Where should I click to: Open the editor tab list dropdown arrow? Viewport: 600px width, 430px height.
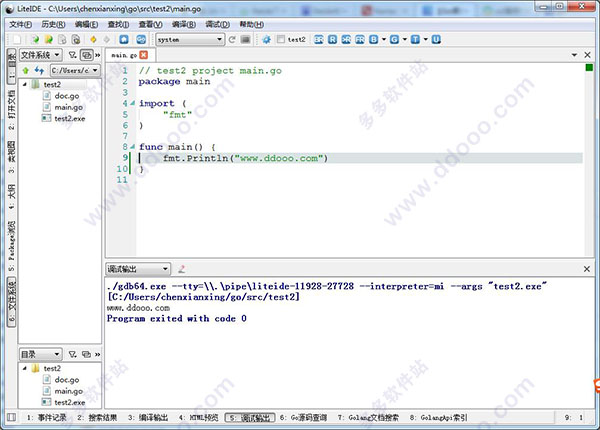click(x=574, y=55)
